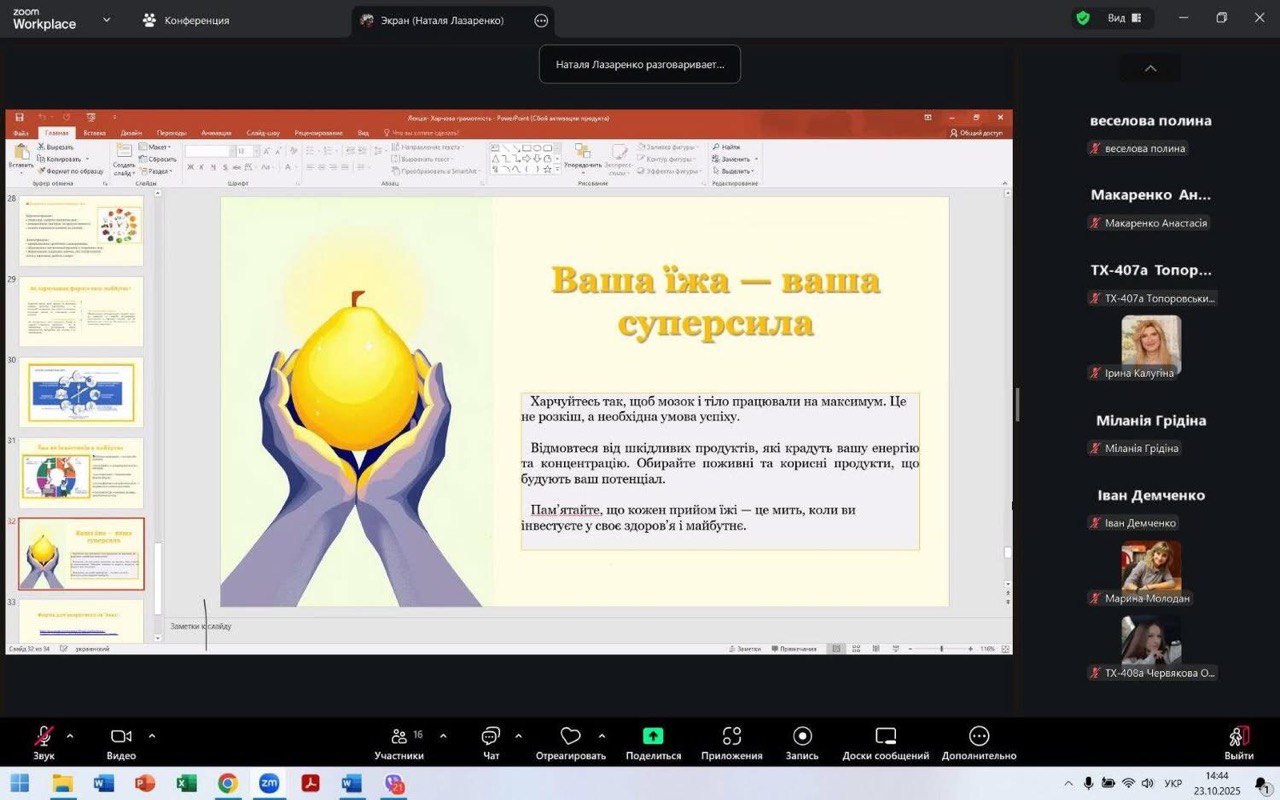Leave the meeting with the Exit button
Image resolution: width=1280 pixels, height=800 pixels.
tap(1238, 743)
